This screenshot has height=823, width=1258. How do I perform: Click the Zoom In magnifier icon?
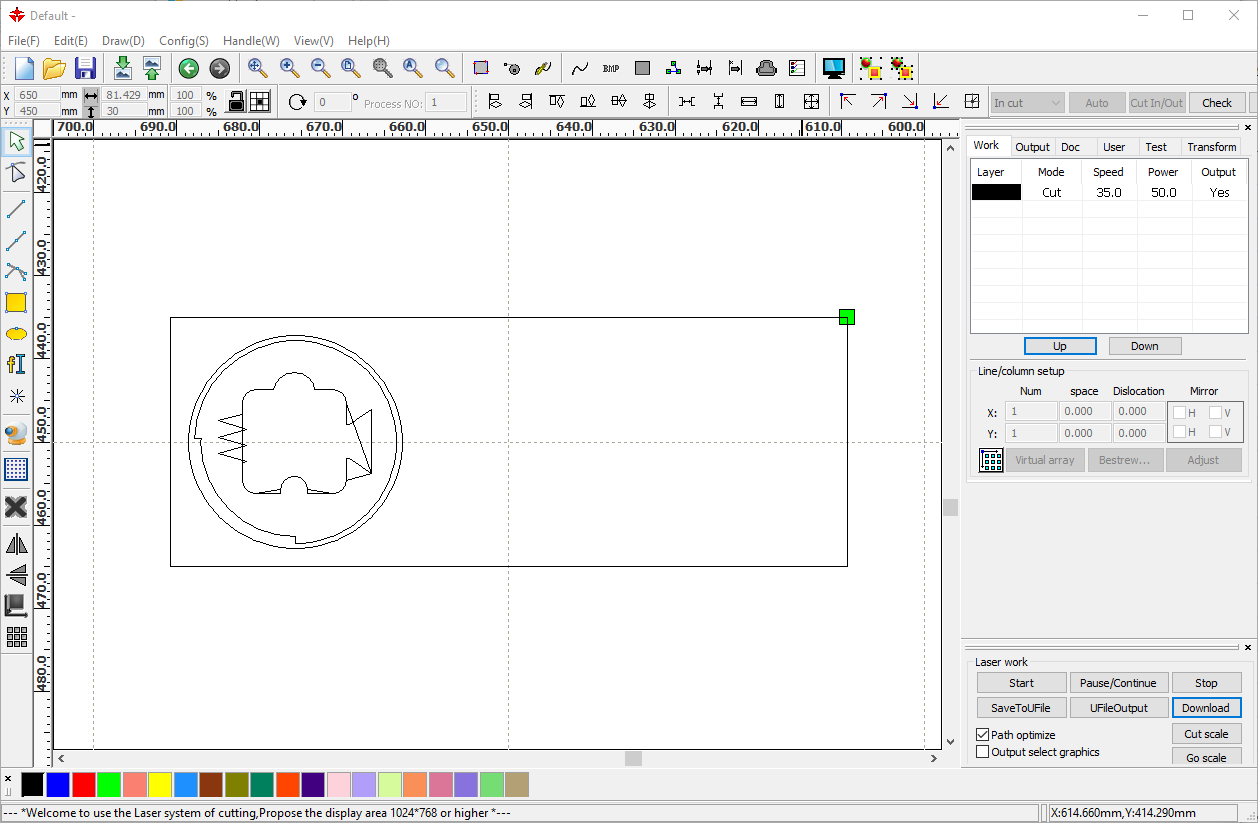289,68
